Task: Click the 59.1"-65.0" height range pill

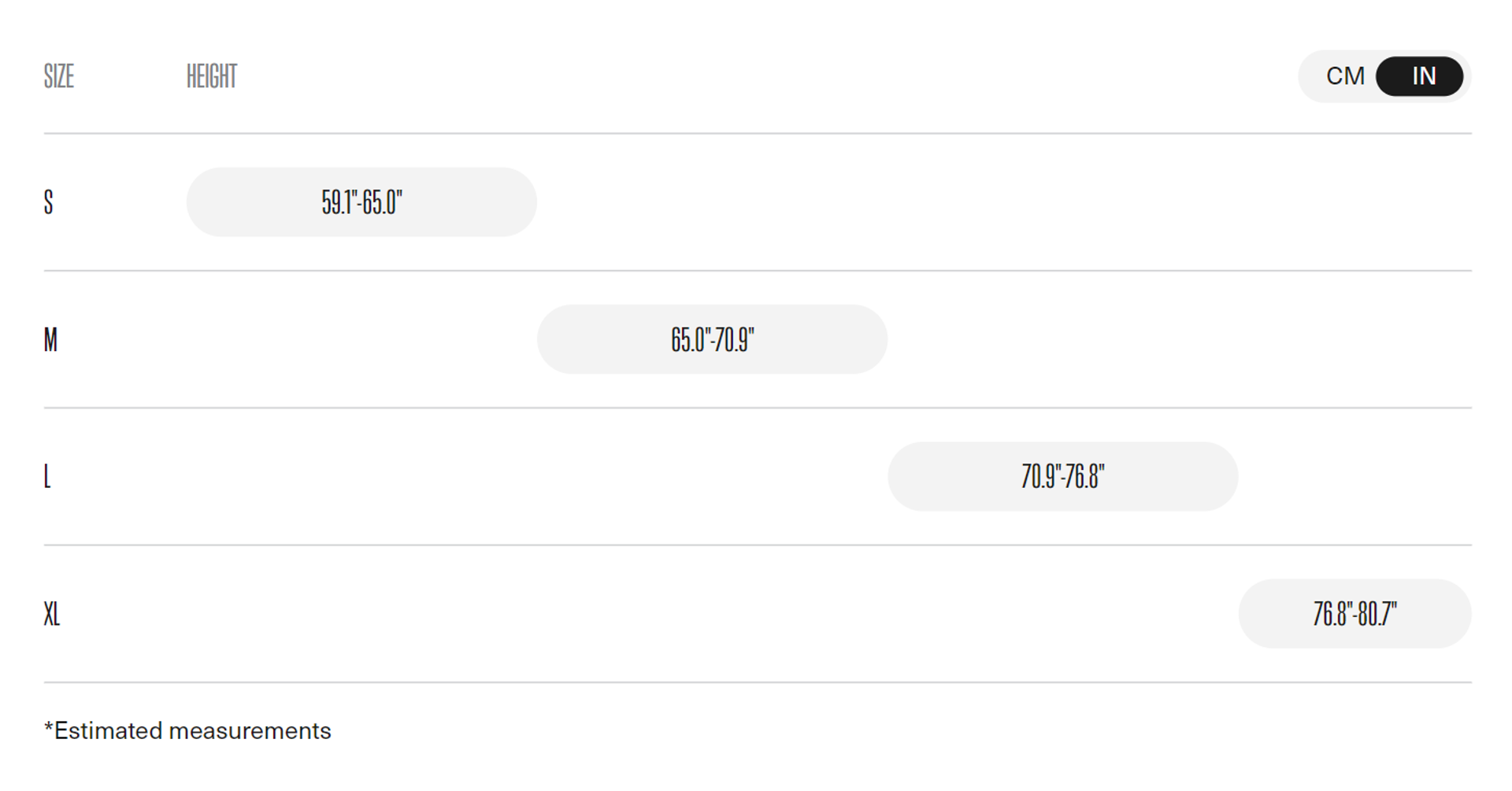Action: pos(361,202)
